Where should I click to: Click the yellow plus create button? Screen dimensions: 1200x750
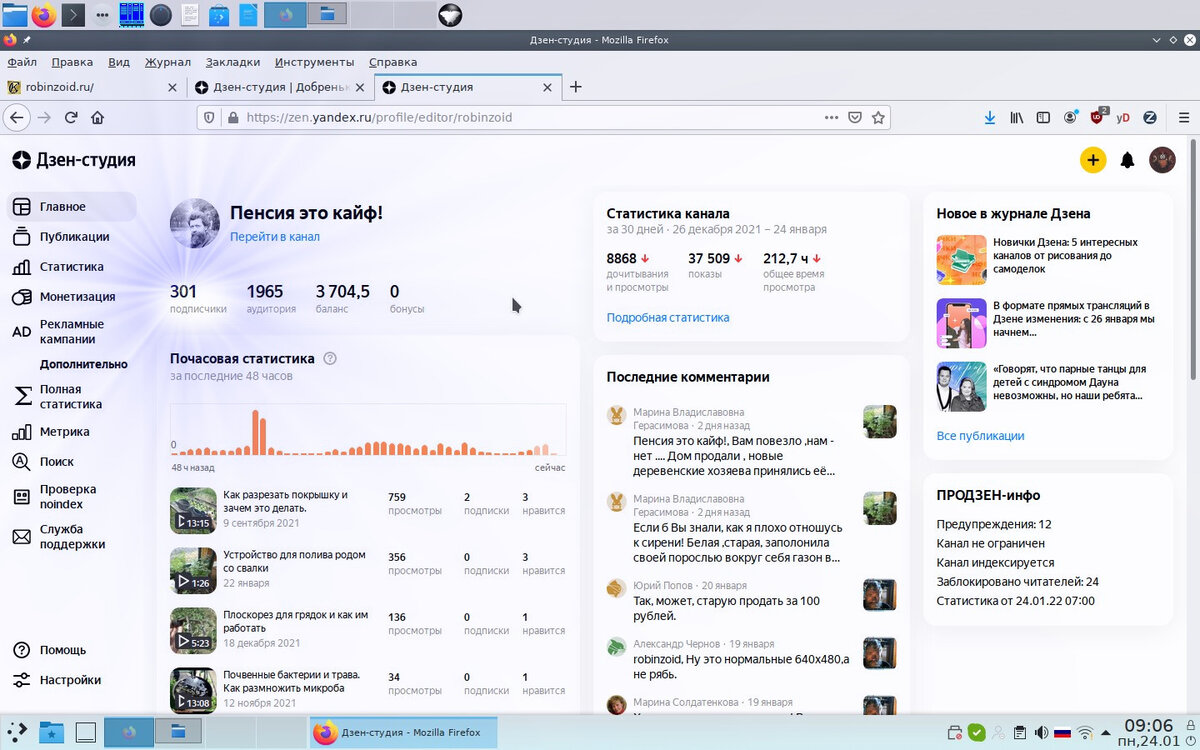click(x=1093, y=160)
